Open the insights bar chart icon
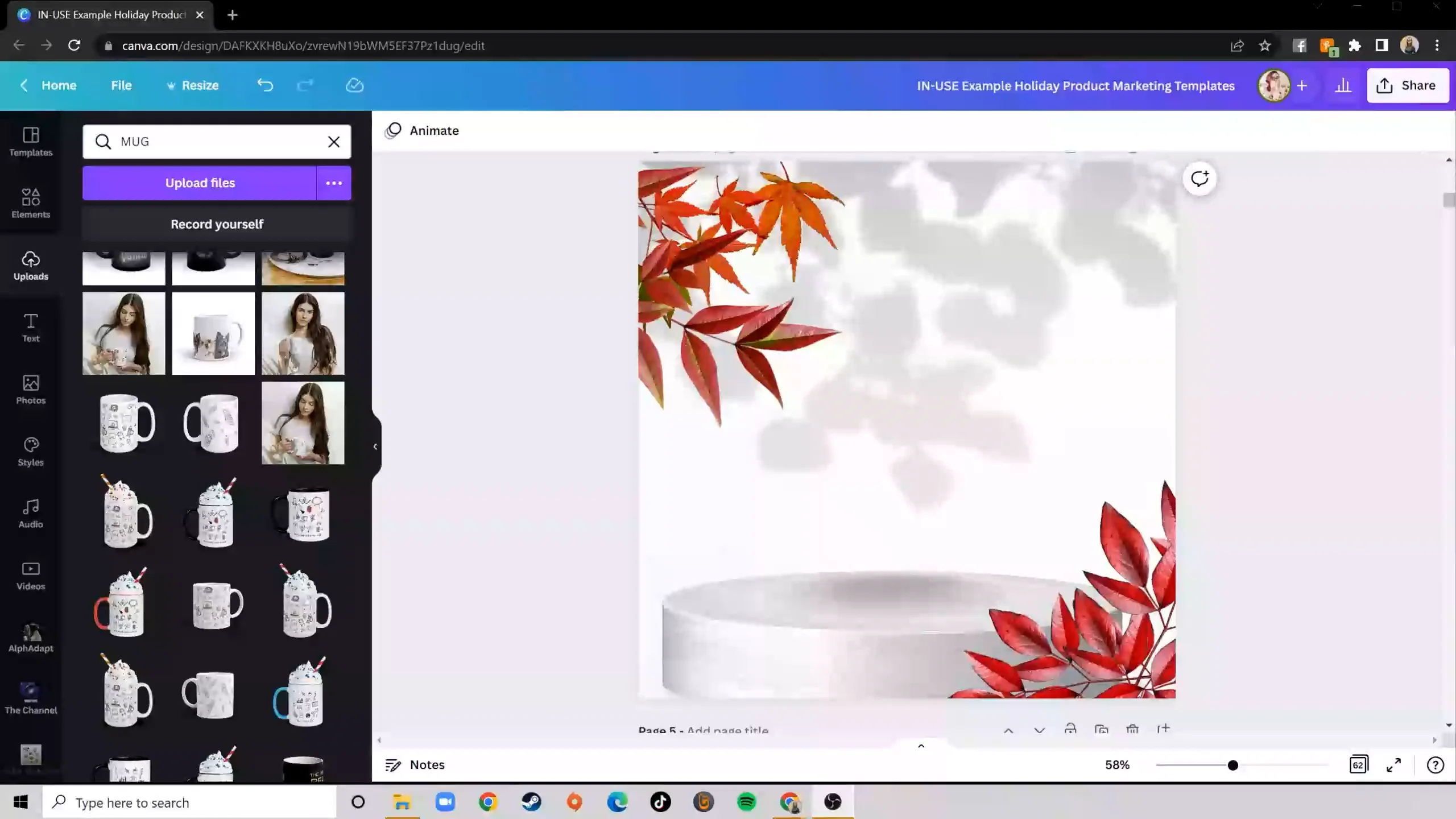Image resolution: width=1456 pixels, height=819 pixels. (1343, 85)
